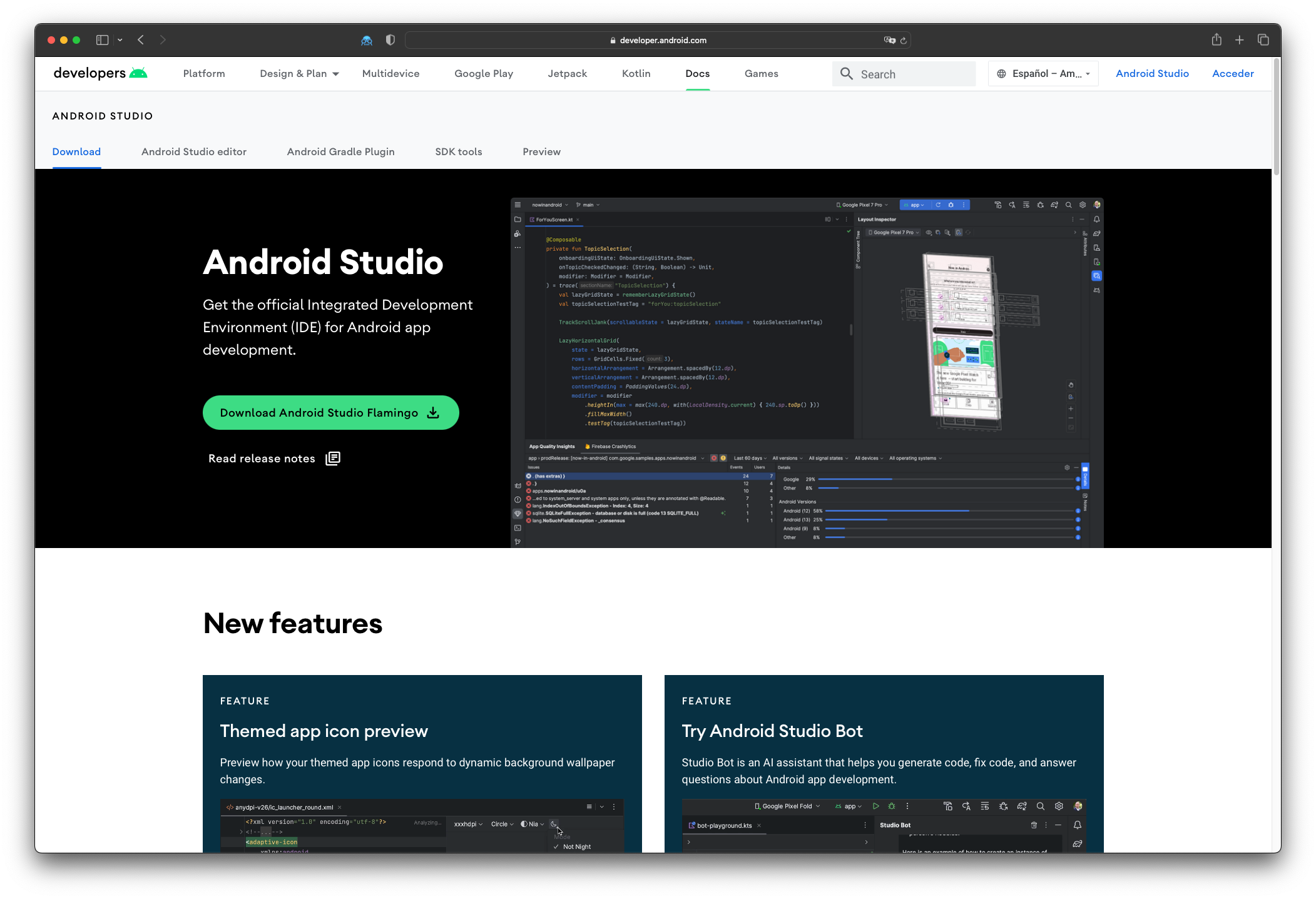Select the Download tab
The width and height of the screenshot is (1316, 899).
coord(76,151)
